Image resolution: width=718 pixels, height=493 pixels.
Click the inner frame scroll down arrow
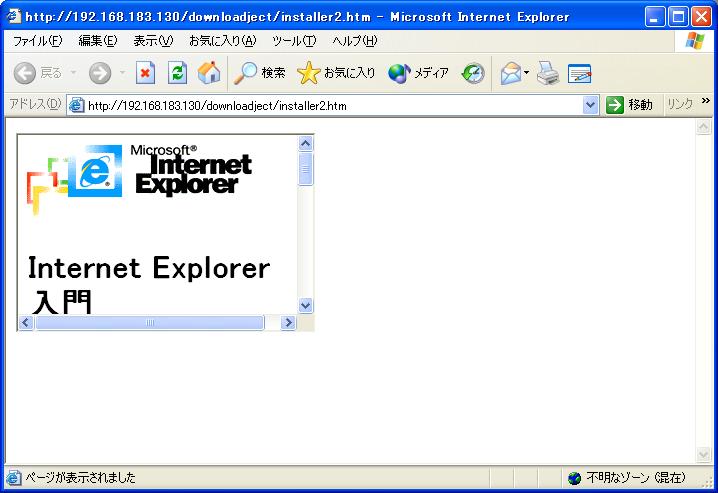(x=305, y=305)
